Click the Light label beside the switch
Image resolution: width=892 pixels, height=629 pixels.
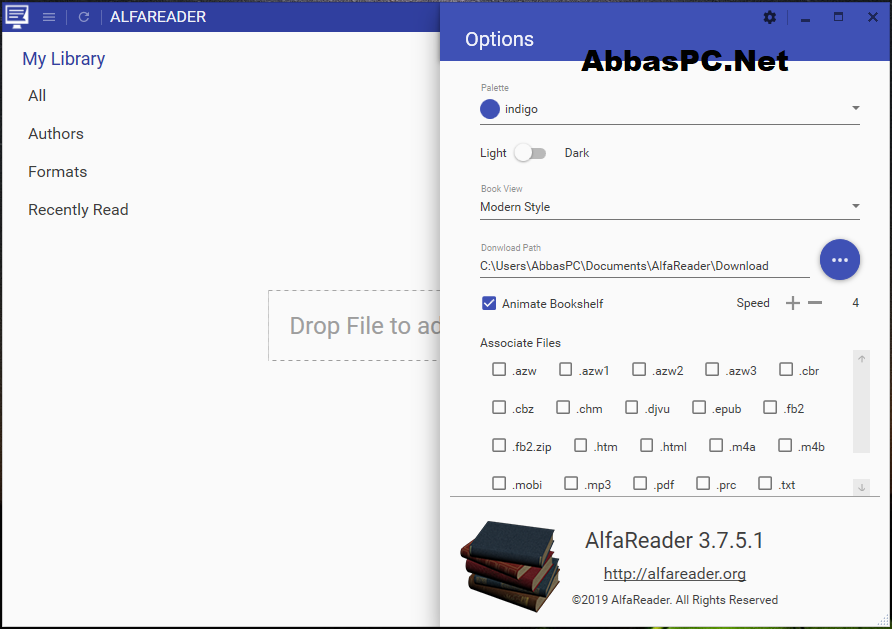pyautogui.click(x=493, y=153)
